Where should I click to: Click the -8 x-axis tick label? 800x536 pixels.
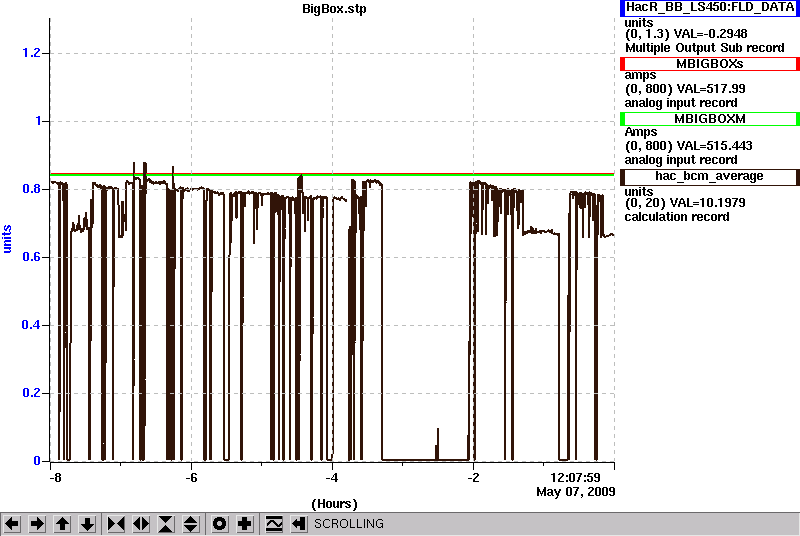[55, 478]
